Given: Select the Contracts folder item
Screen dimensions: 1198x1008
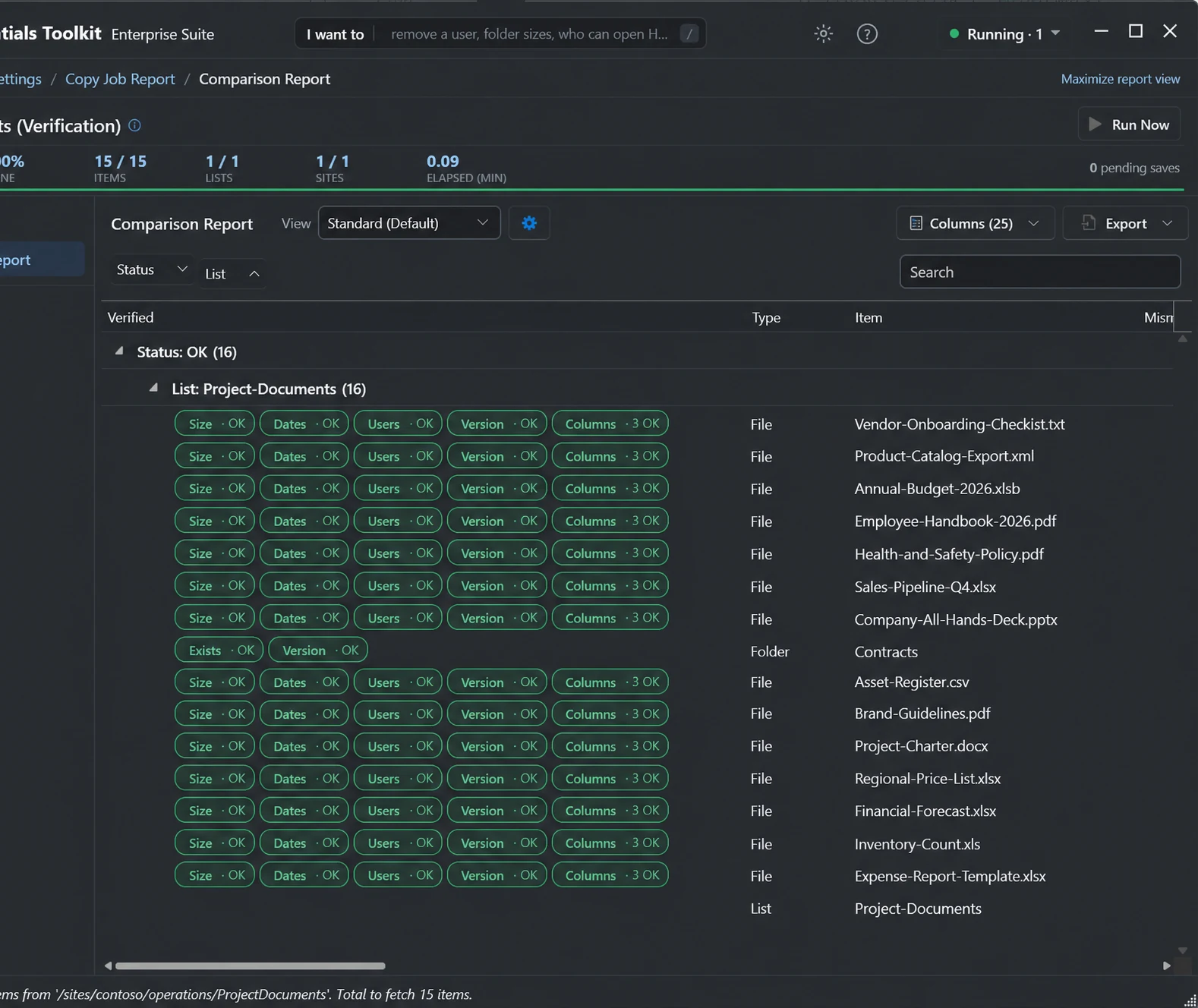Looking at the screenshot, I should click(x=886, y=651).
